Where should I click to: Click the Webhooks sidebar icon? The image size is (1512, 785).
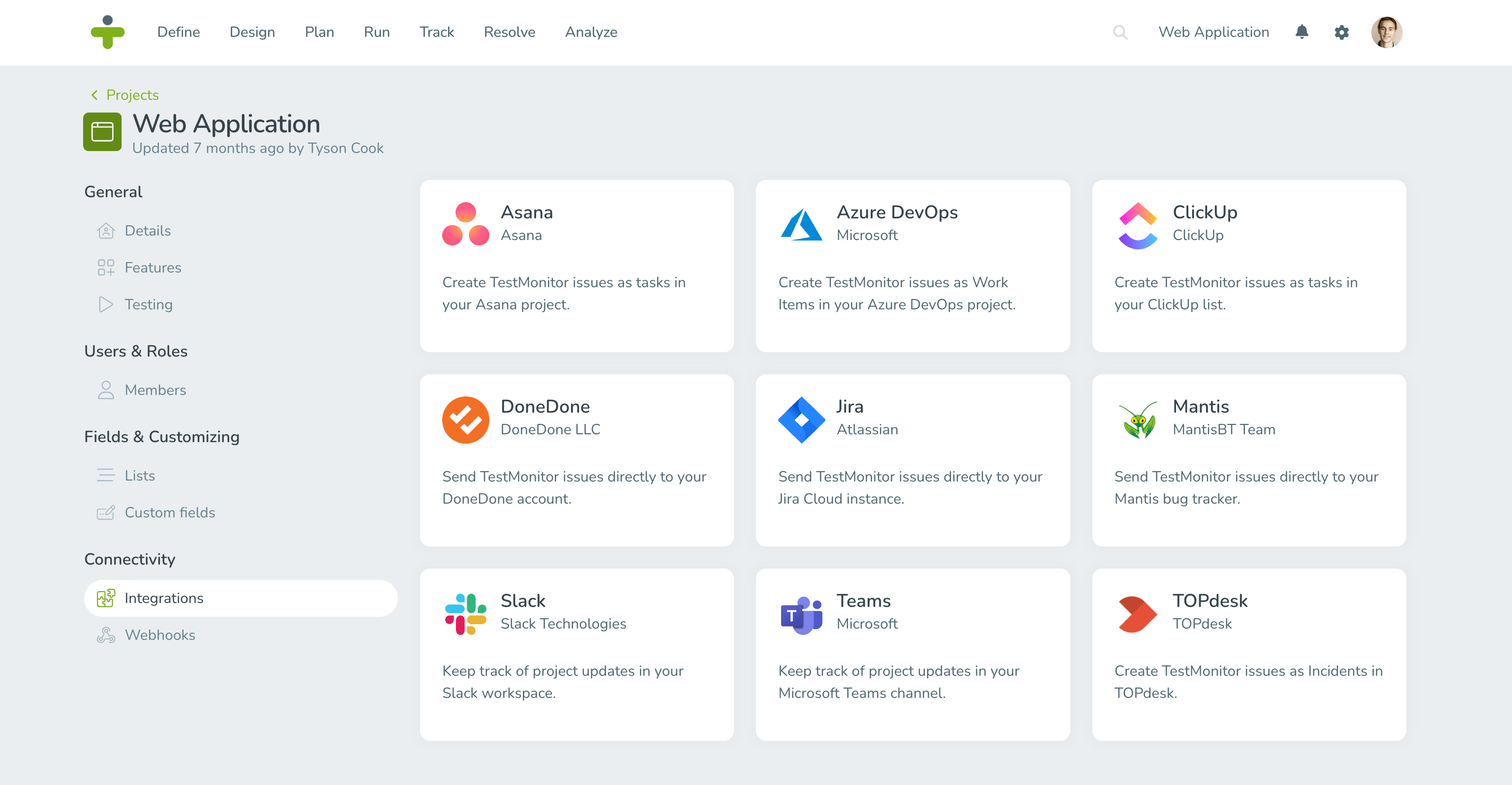[106, 634]
